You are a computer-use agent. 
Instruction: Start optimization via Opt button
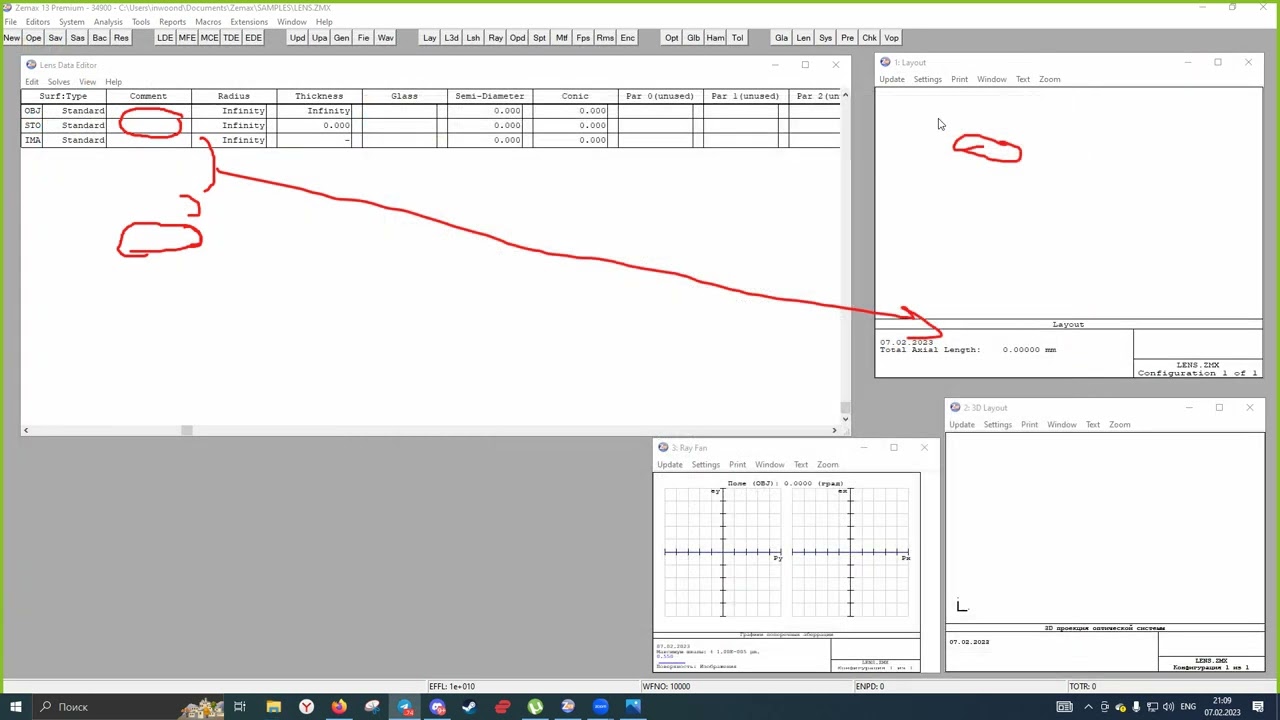[x=672, y=38]
